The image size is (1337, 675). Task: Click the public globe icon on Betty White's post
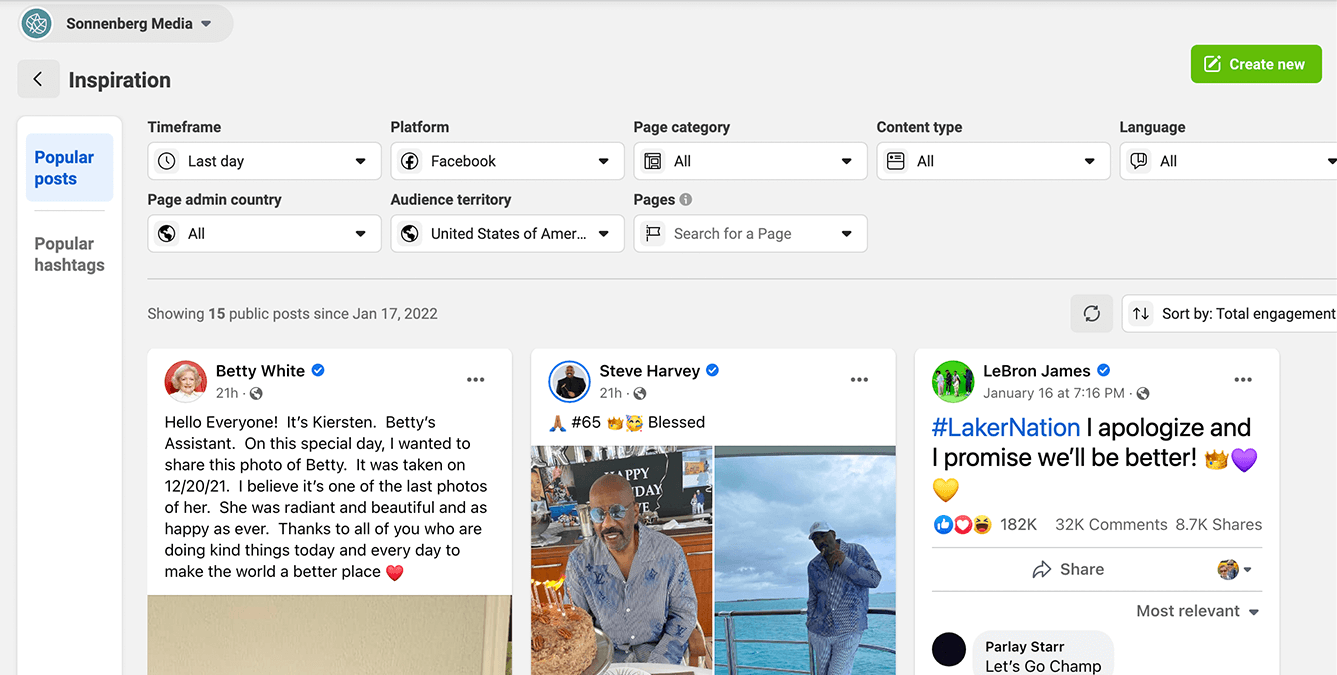(256, 394)
